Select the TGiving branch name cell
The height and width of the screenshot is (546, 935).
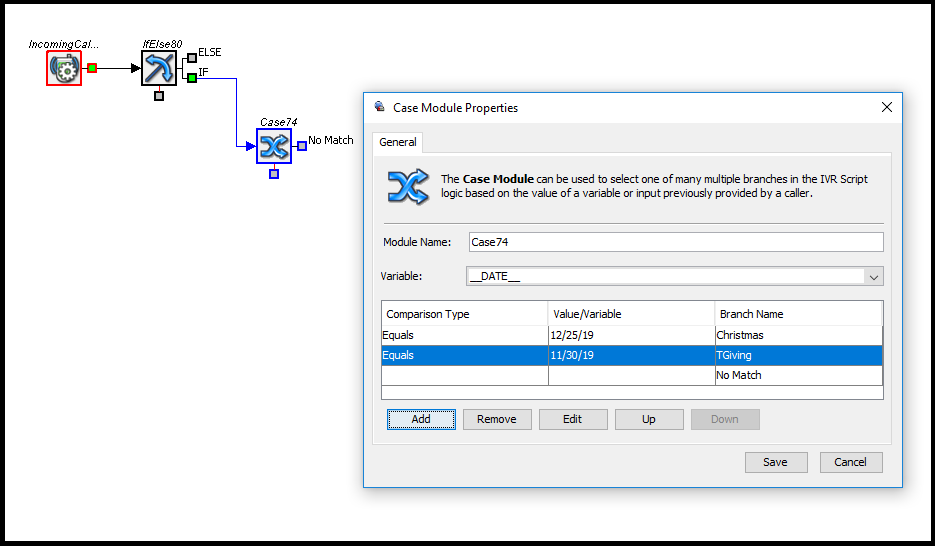(x=798, y=355)
